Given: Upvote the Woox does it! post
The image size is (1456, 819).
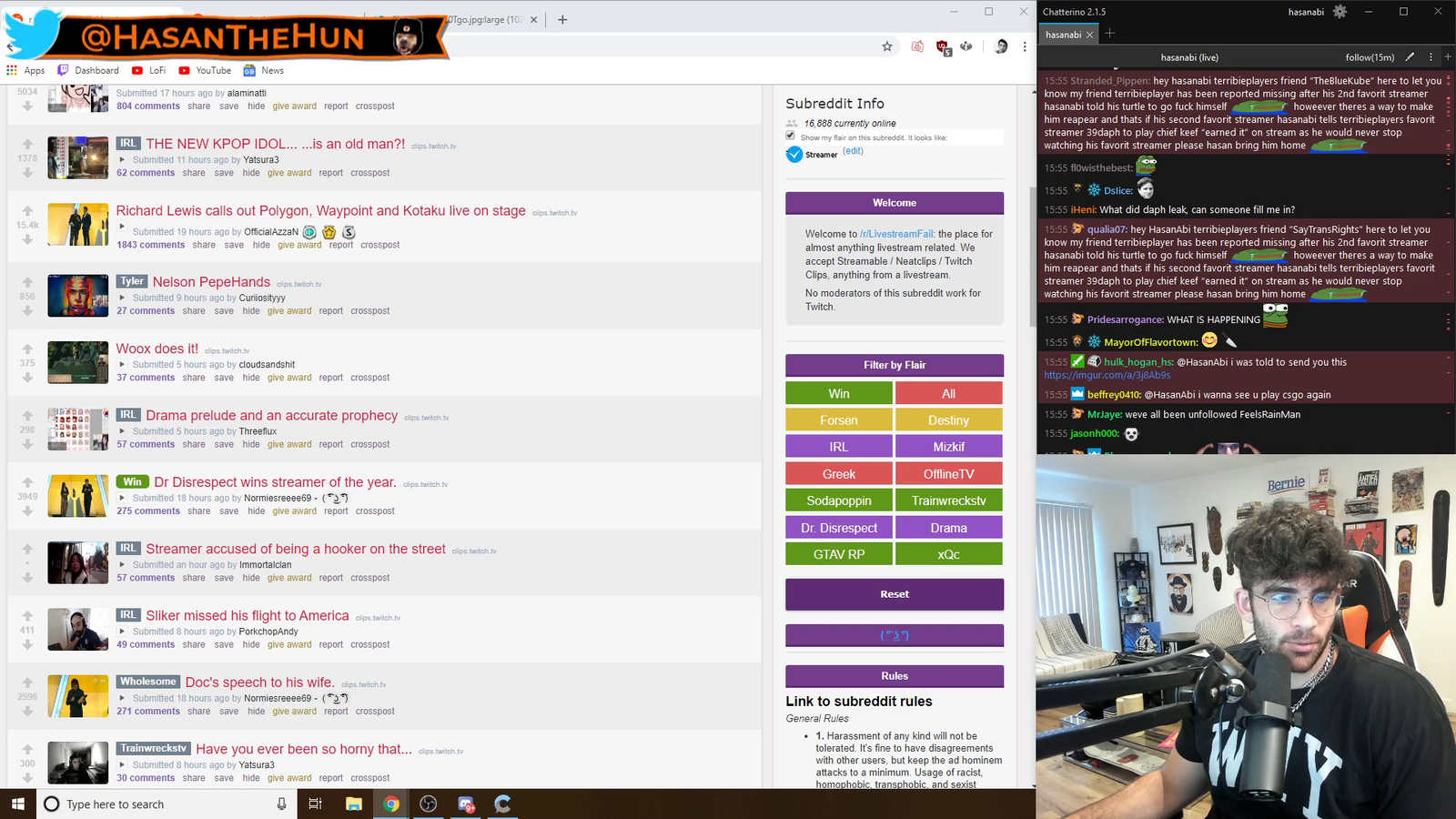Looking at the screenshot, I should tap(27, 349).
